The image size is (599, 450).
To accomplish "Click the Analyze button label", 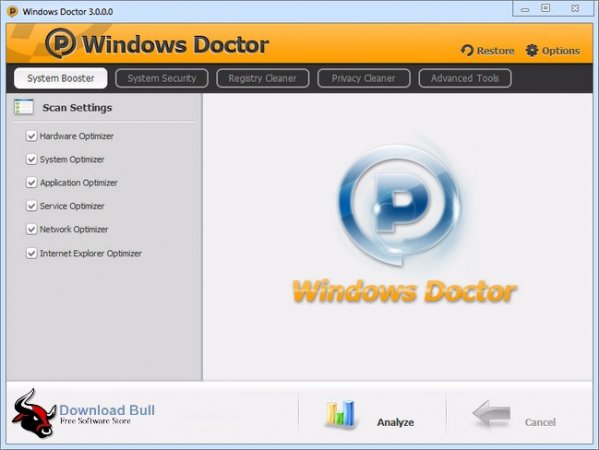I will point(395,422).
